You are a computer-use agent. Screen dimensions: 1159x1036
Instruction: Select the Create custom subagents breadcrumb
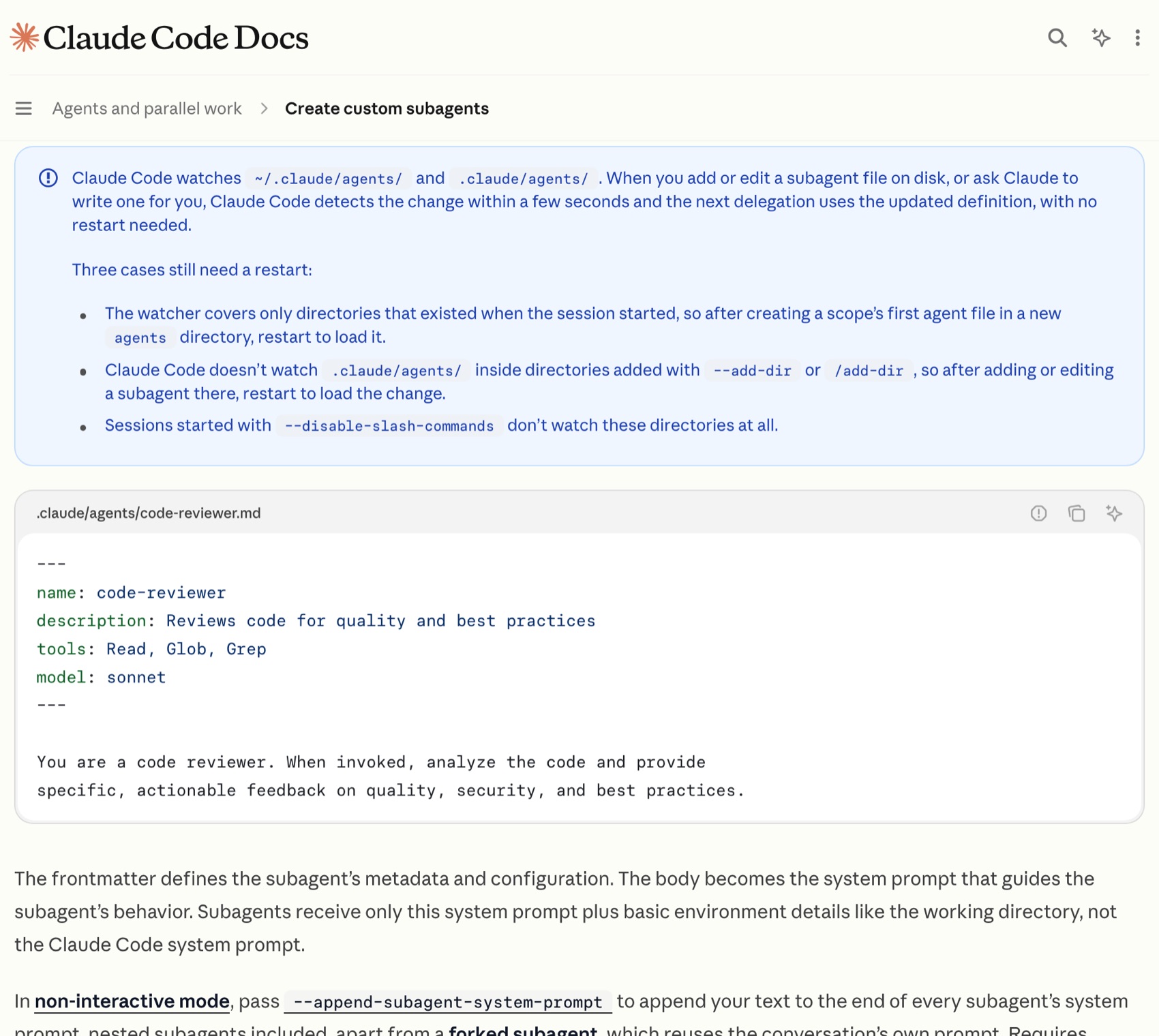tap(387, 108)
